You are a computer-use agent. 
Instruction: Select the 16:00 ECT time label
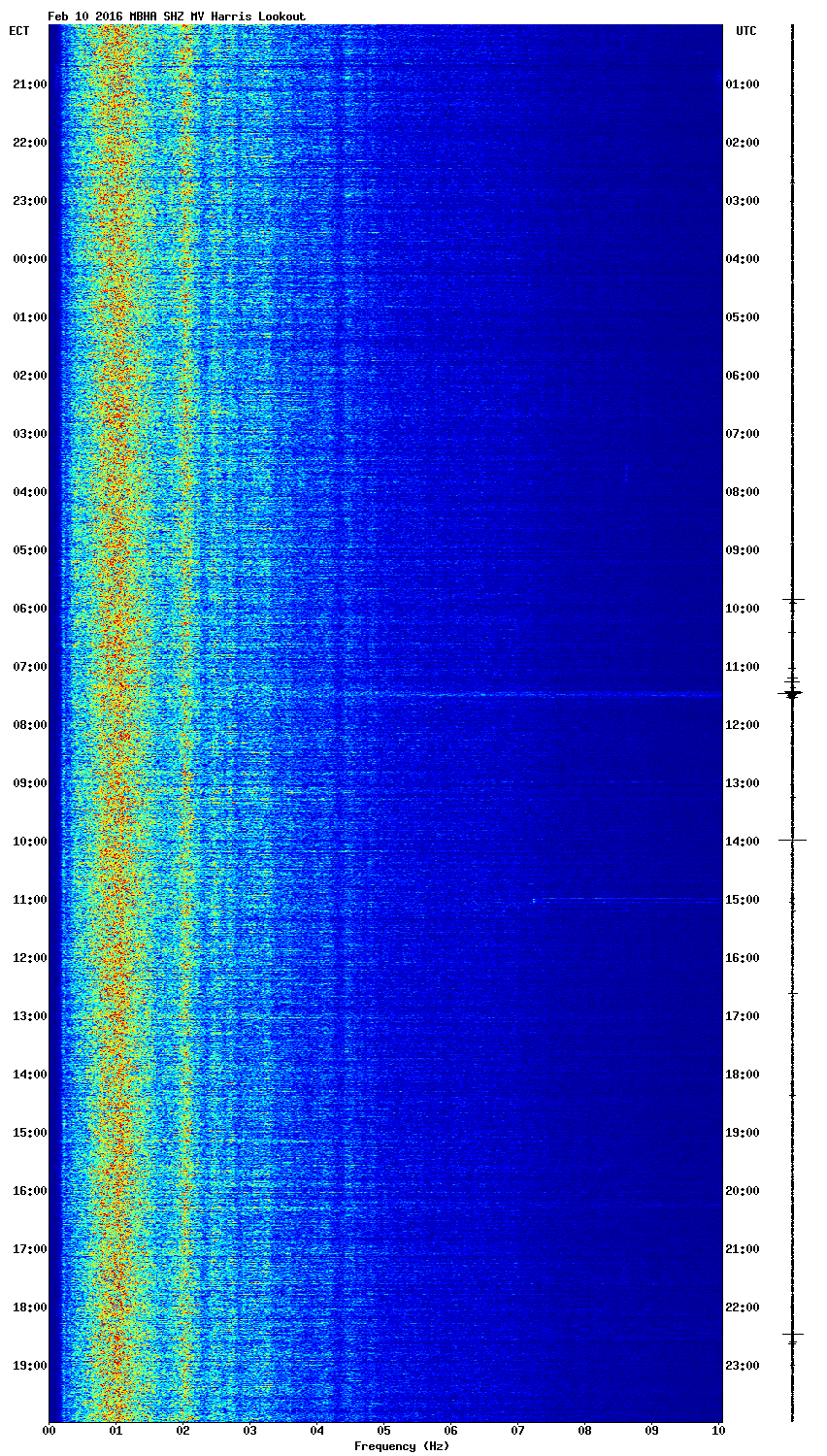tap(29, 1191)
